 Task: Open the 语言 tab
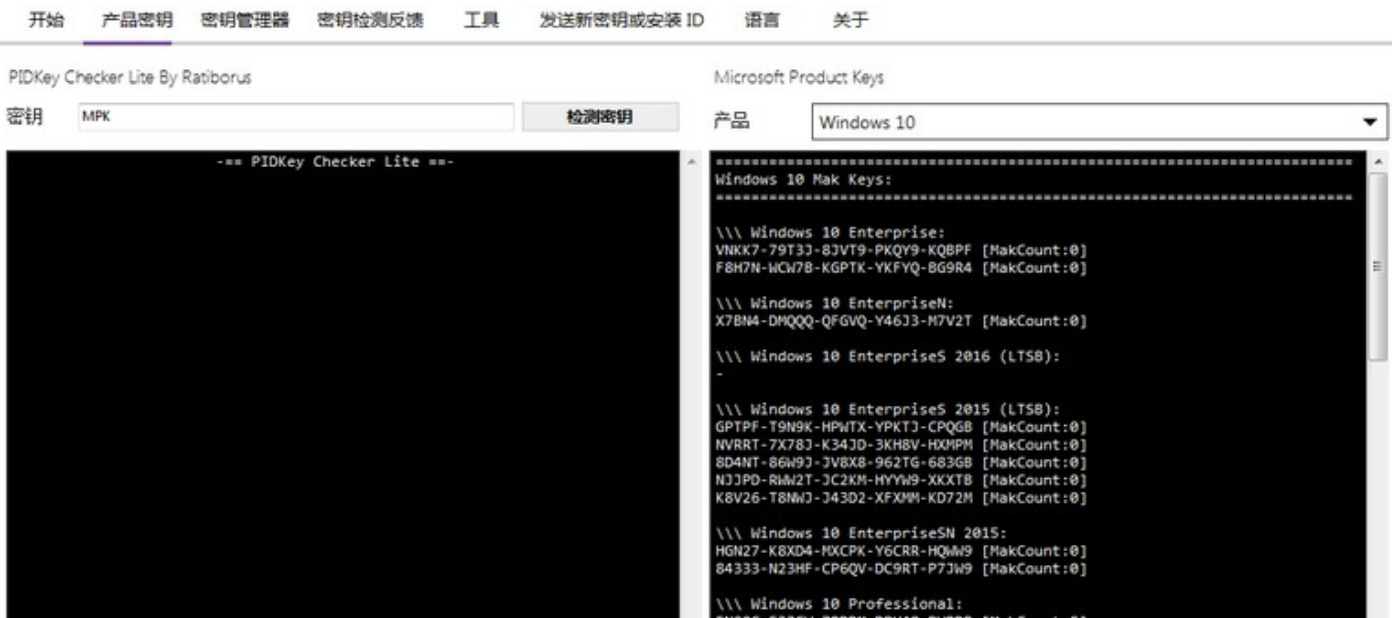pyautogui.click(x=762, y=20)
